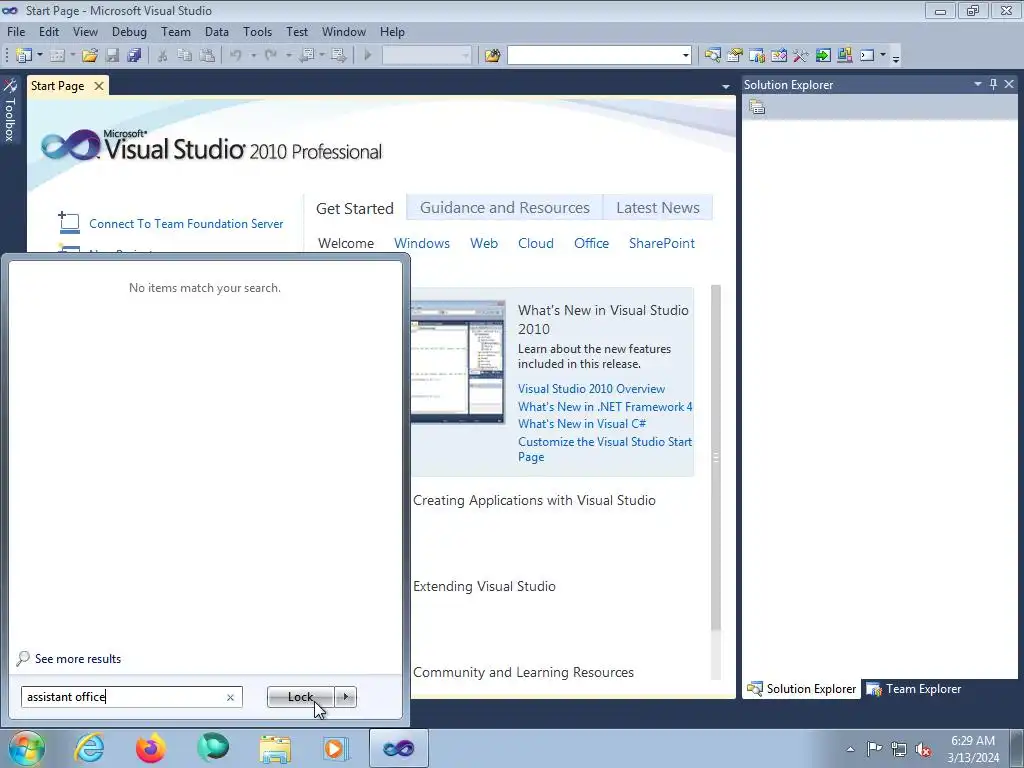
Task: Expand the collapsed Toolbox side panel
Action: [10, 110]
